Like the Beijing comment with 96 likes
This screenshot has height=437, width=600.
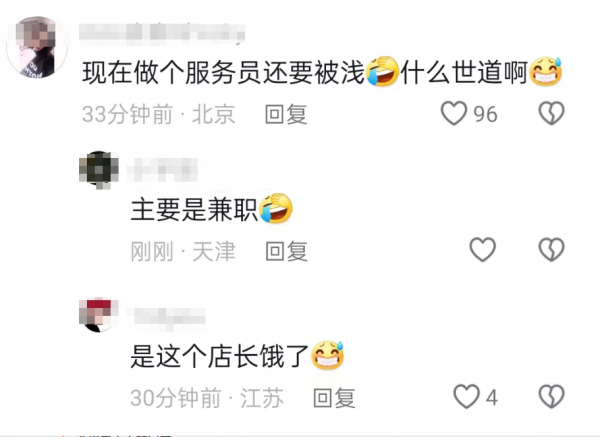tap(454, 113)
